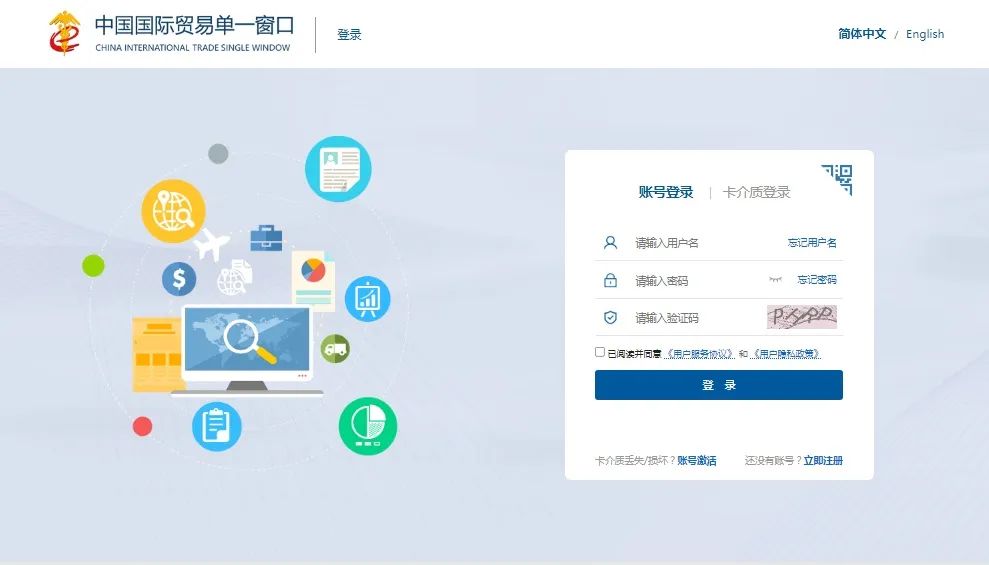The image size is (989, 565).
Task: Select 简体中文 language option
Action: click(x=862, y=34)
